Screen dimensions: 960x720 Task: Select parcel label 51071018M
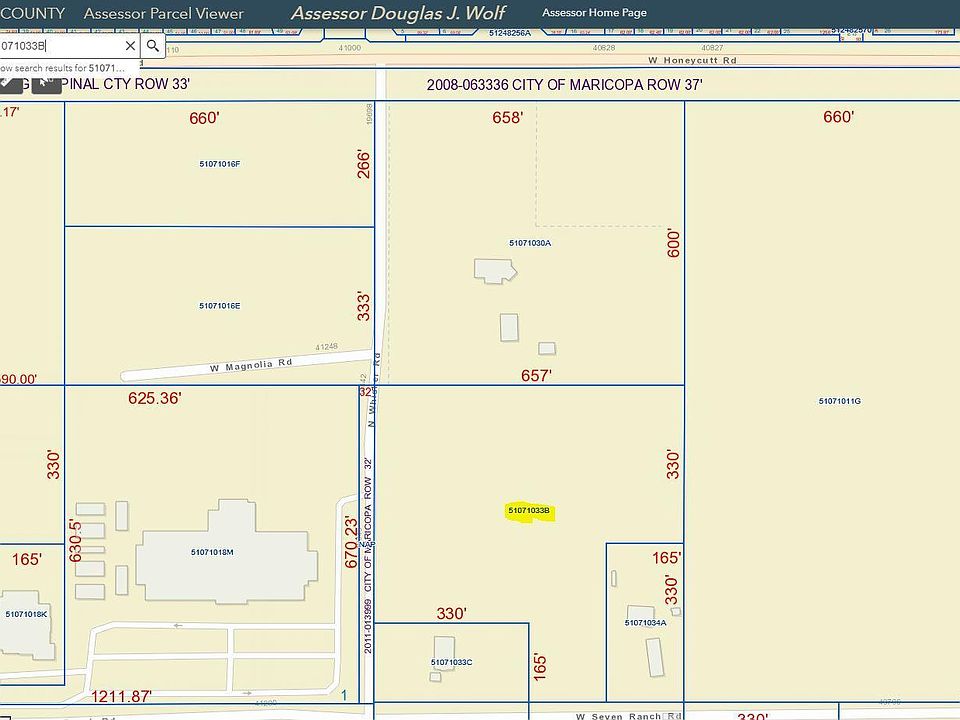(x=212, y=552)
